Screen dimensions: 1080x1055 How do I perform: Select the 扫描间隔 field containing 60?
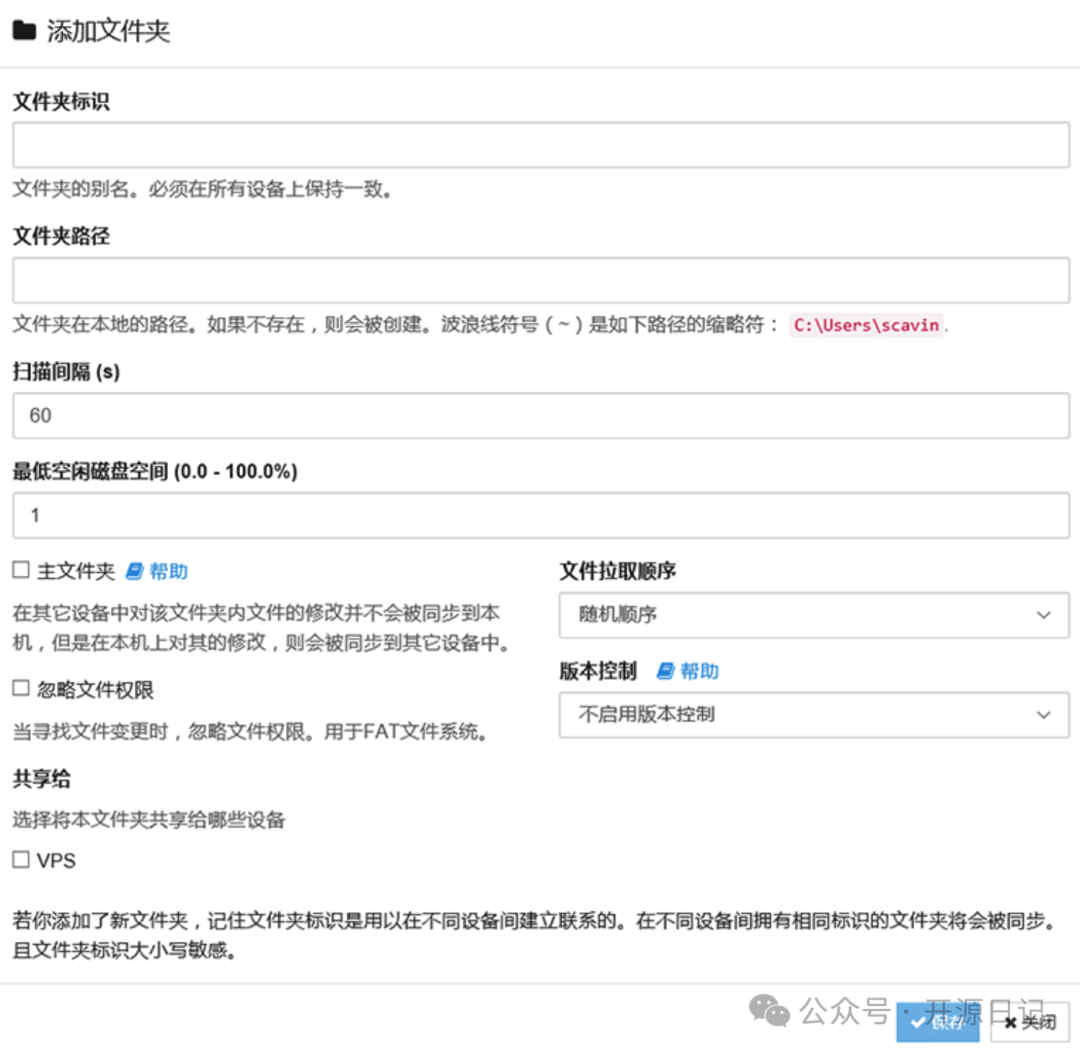coord(540,415)
